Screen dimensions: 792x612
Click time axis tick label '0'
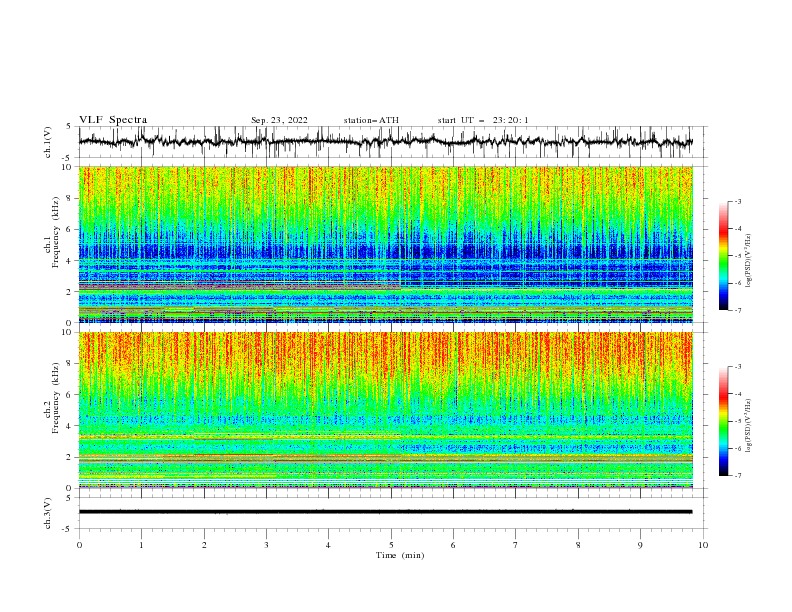pos(79,545)
